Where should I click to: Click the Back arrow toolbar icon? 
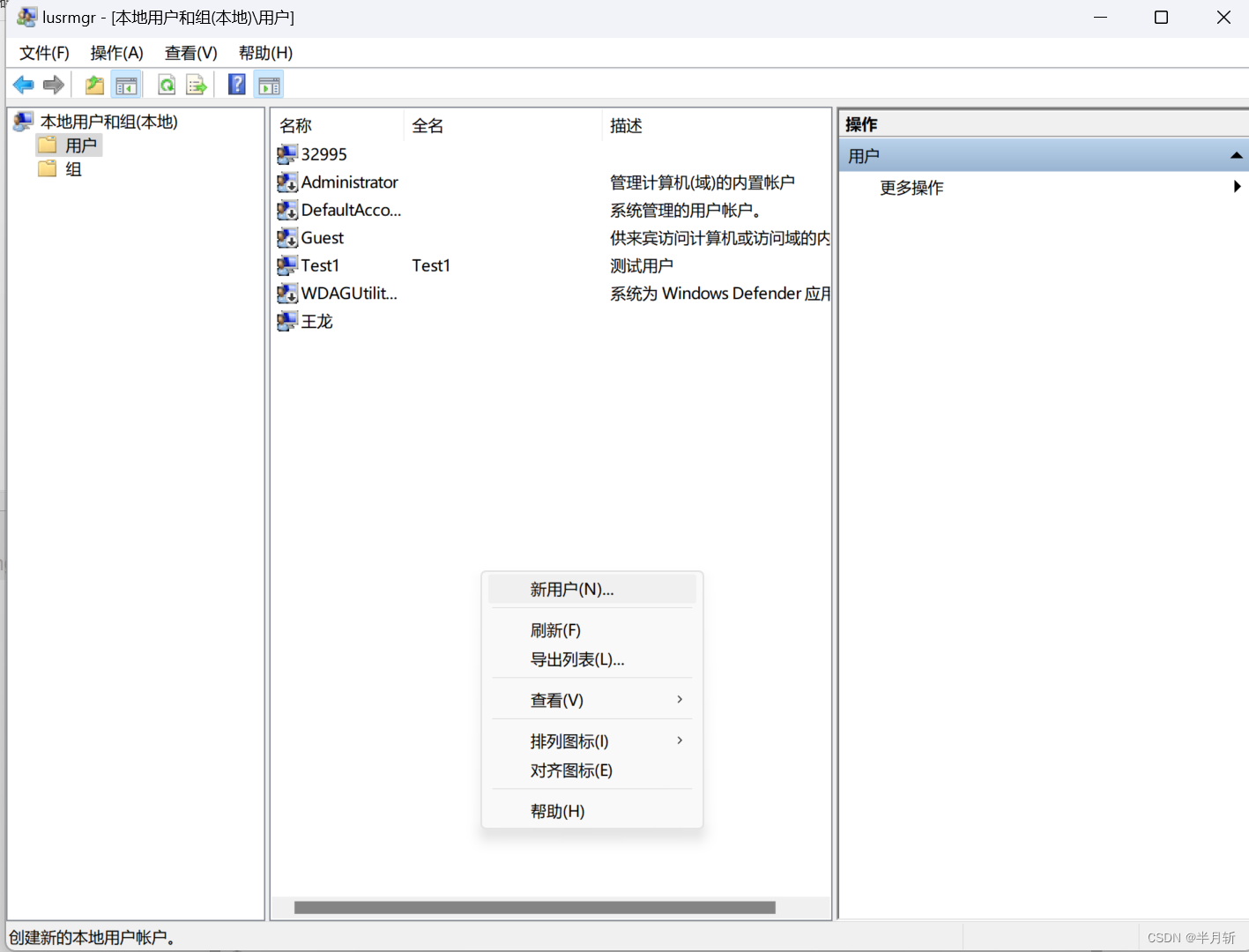pyautogui.click(x=24, y=85)
